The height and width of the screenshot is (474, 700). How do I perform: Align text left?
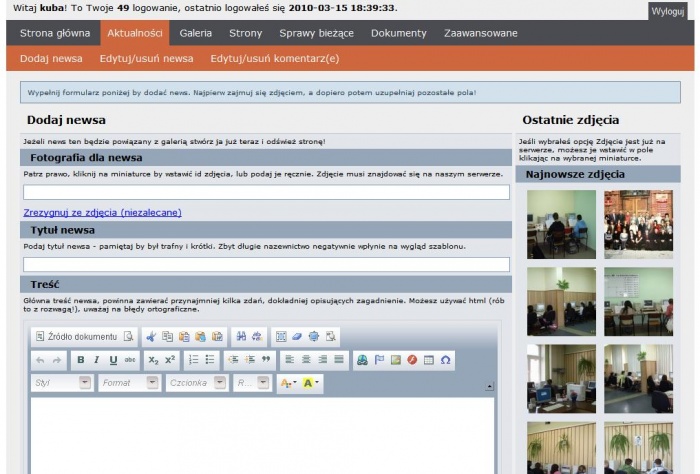pos(289,360)
